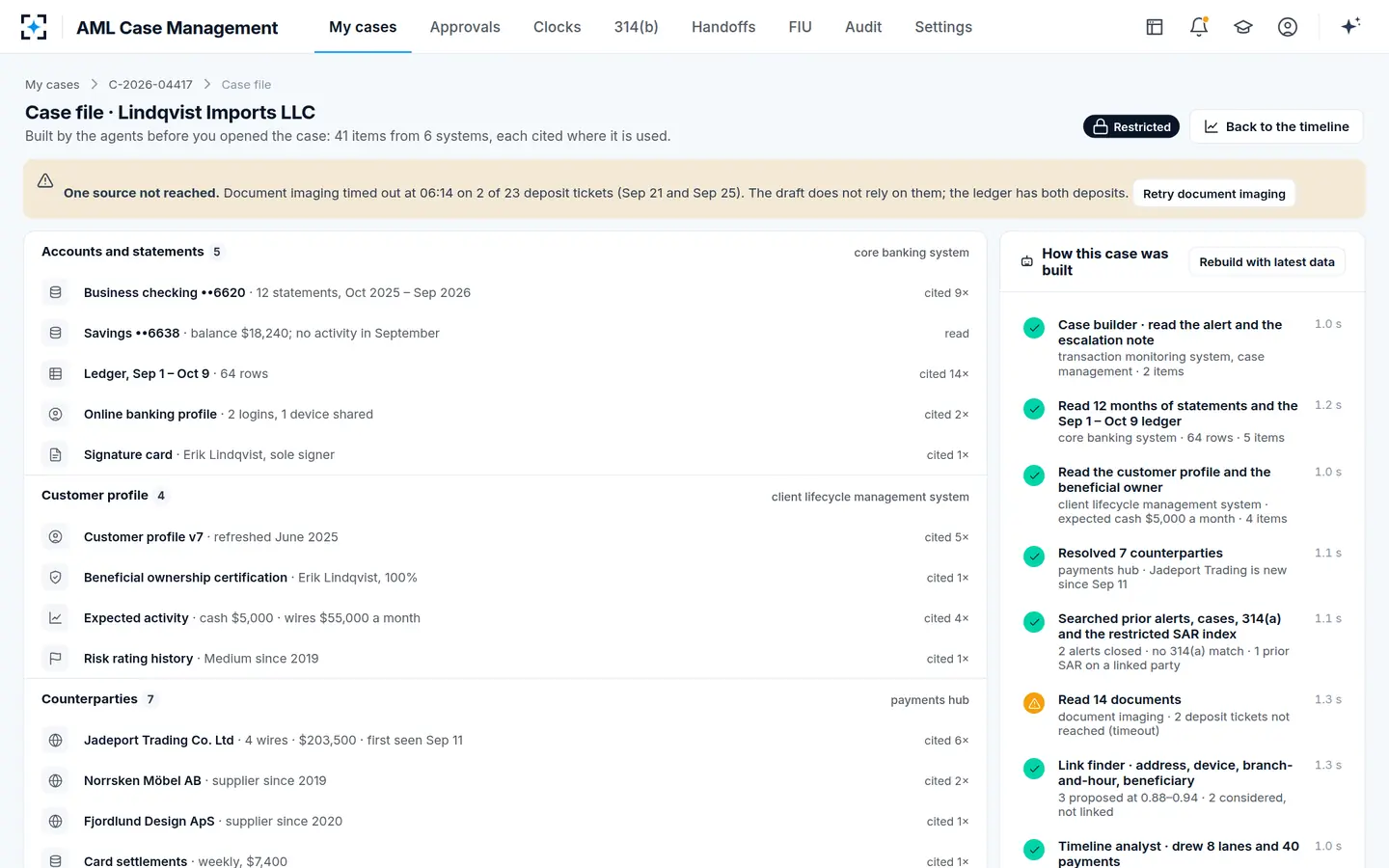Image resolution: width=1389 pixels, height=868 pixels.
Task: Select the FIU tab
Action: [x=801, y=27]
